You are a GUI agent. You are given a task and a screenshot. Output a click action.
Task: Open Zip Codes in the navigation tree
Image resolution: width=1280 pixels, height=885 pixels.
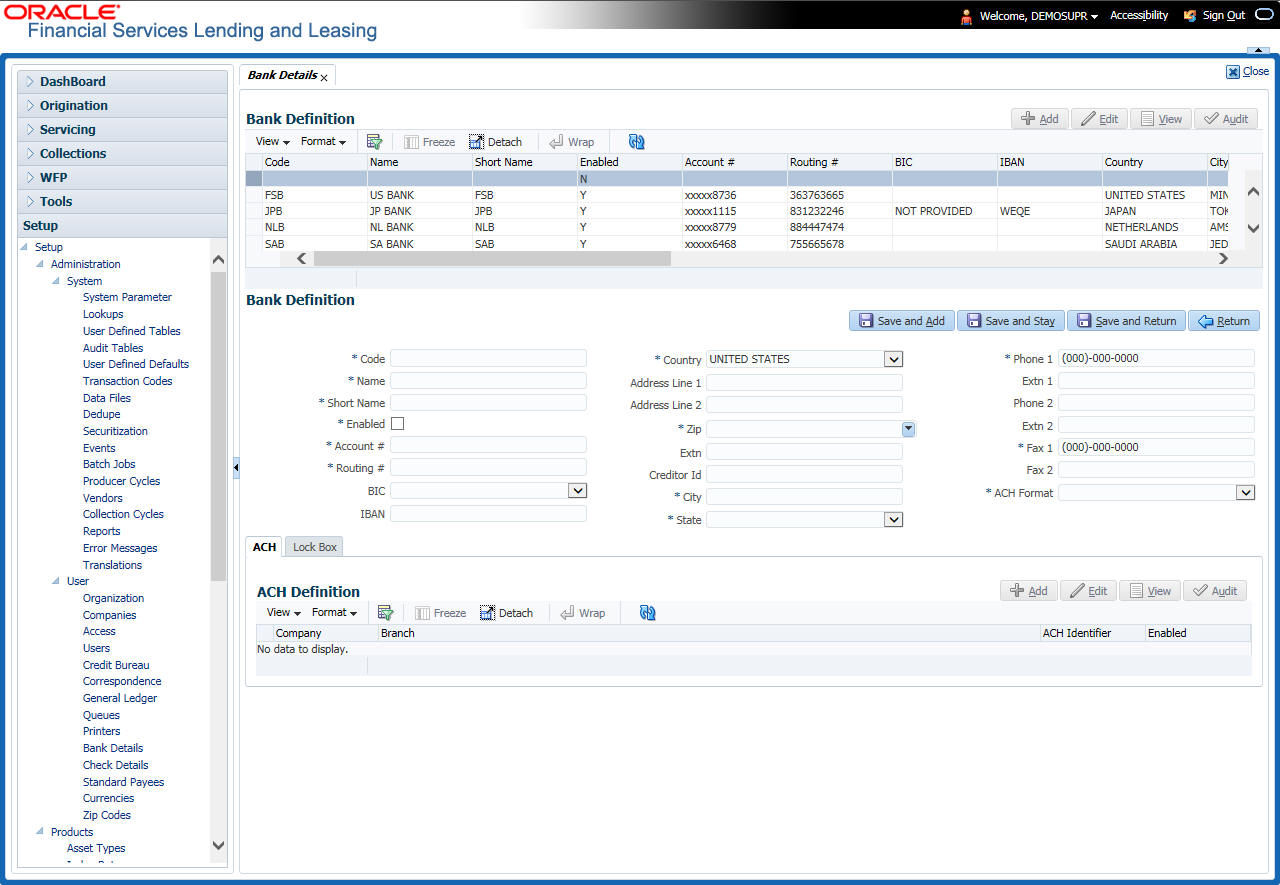[x=107, y=815]
